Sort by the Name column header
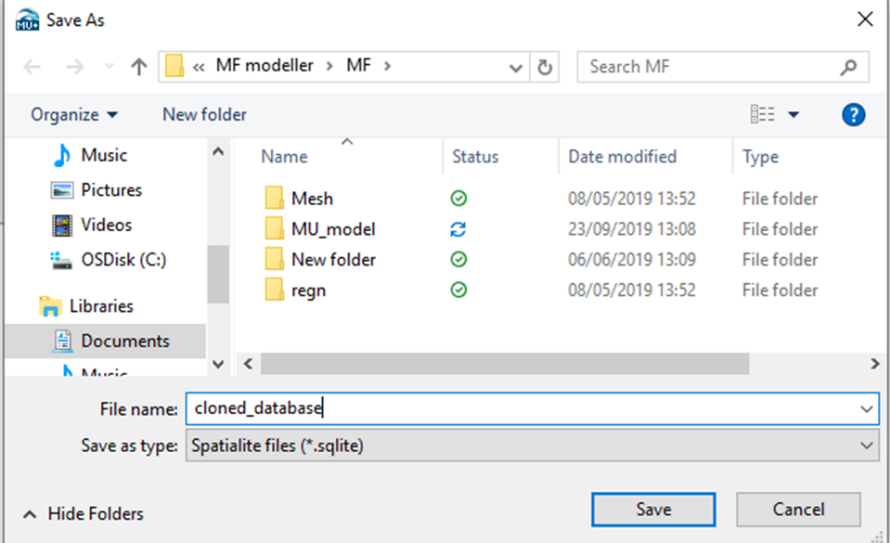The image size is (890, 543). tap(284, 157)
